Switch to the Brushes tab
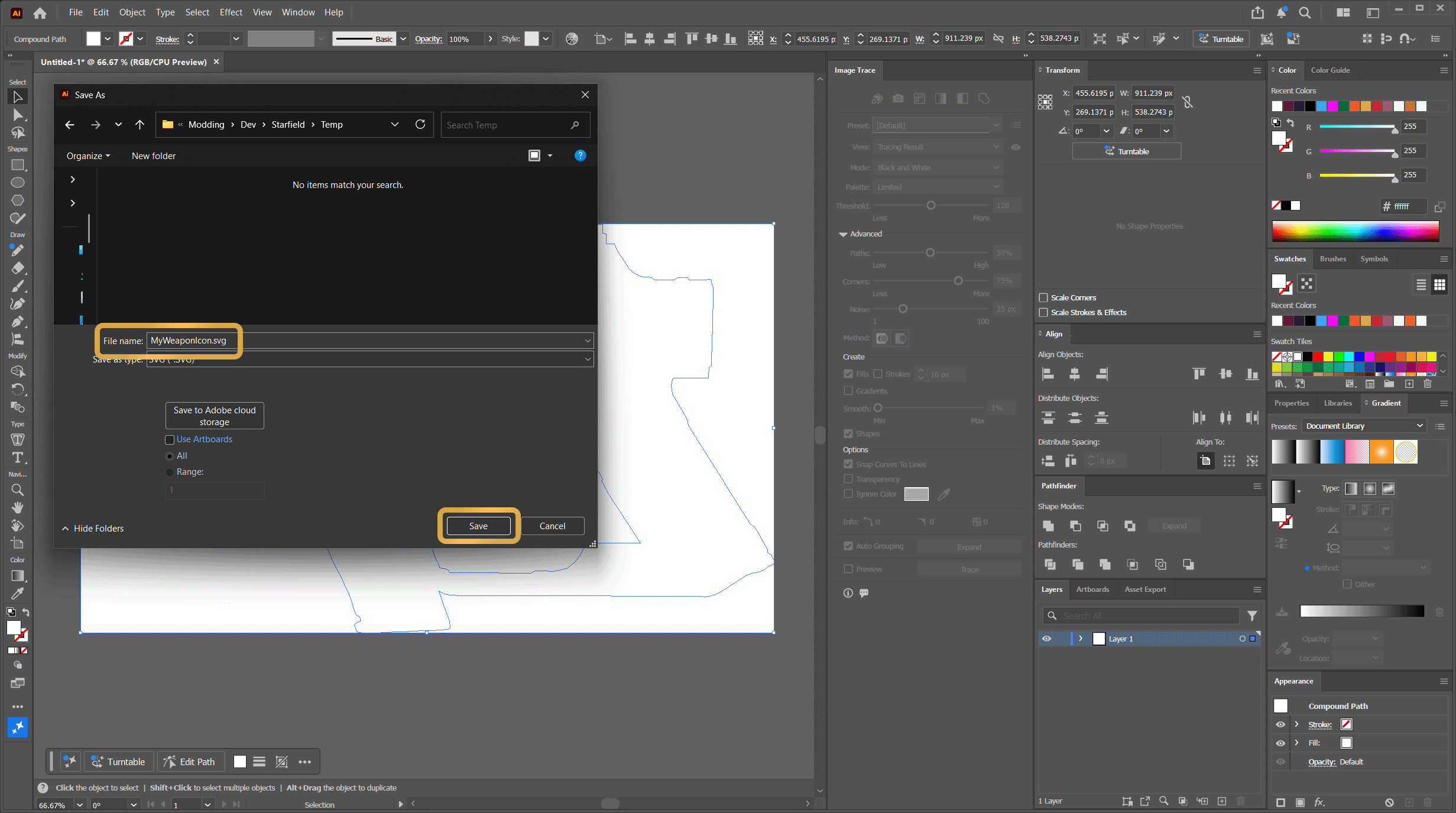This screenshot has height=813, width=1456. coord(1332,258)
